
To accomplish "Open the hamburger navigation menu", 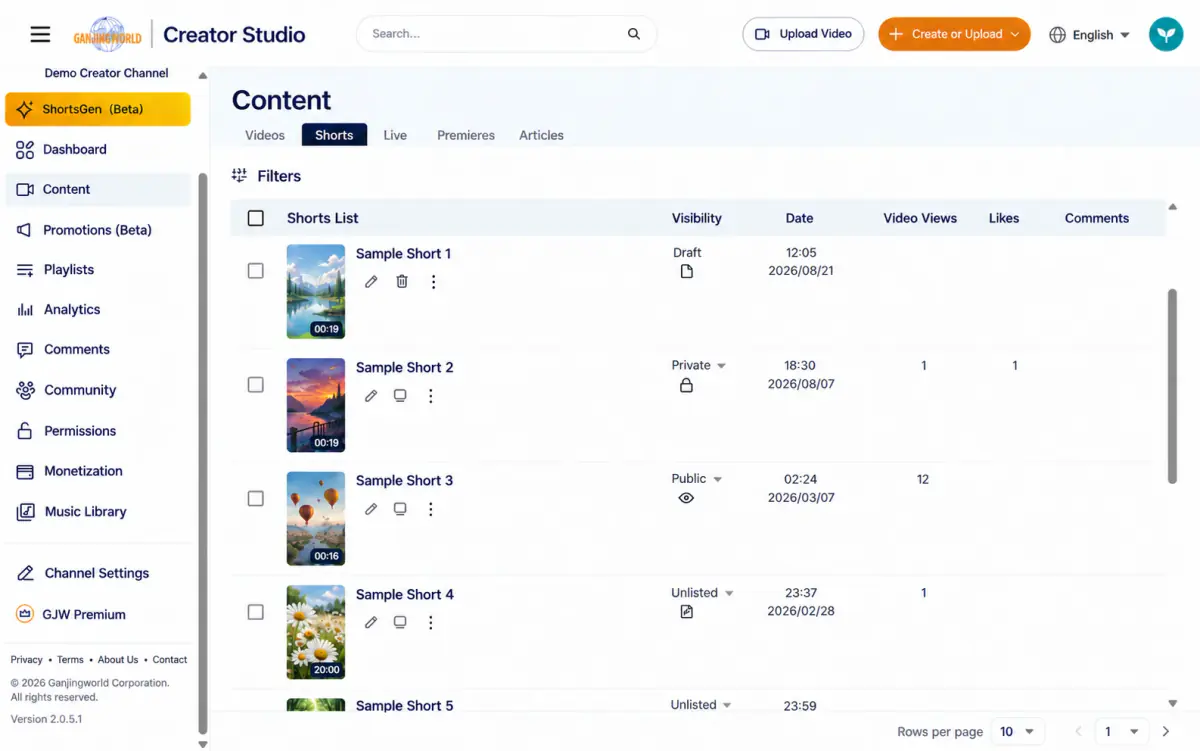I will 40,35.
